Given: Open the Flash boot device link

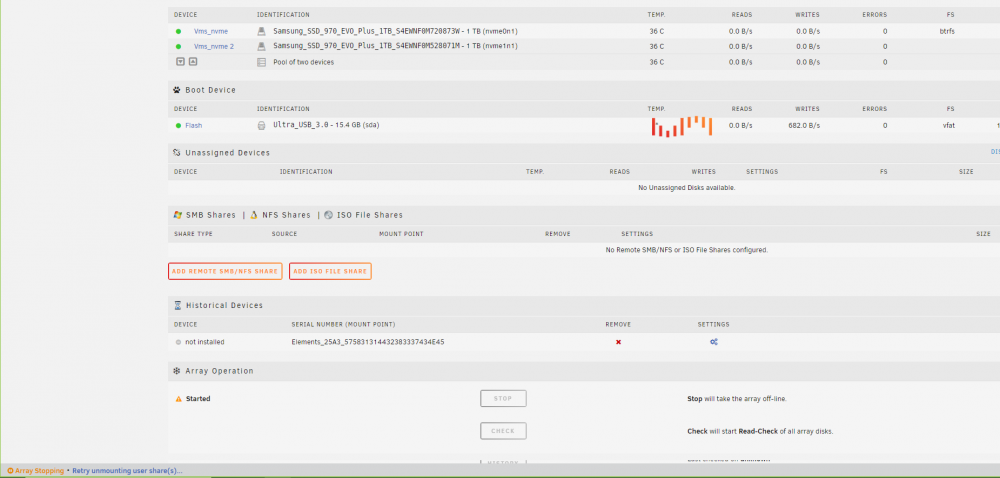Looking at the screenshot, I should [x=193, y=126].
